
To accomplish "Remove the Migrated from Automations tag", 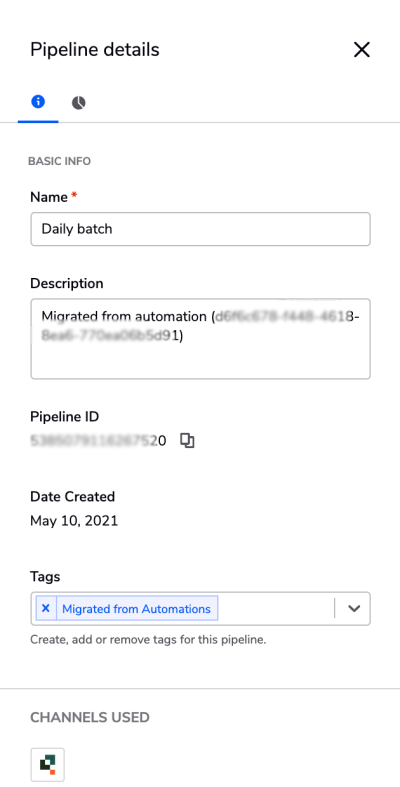I will point(46,608).
